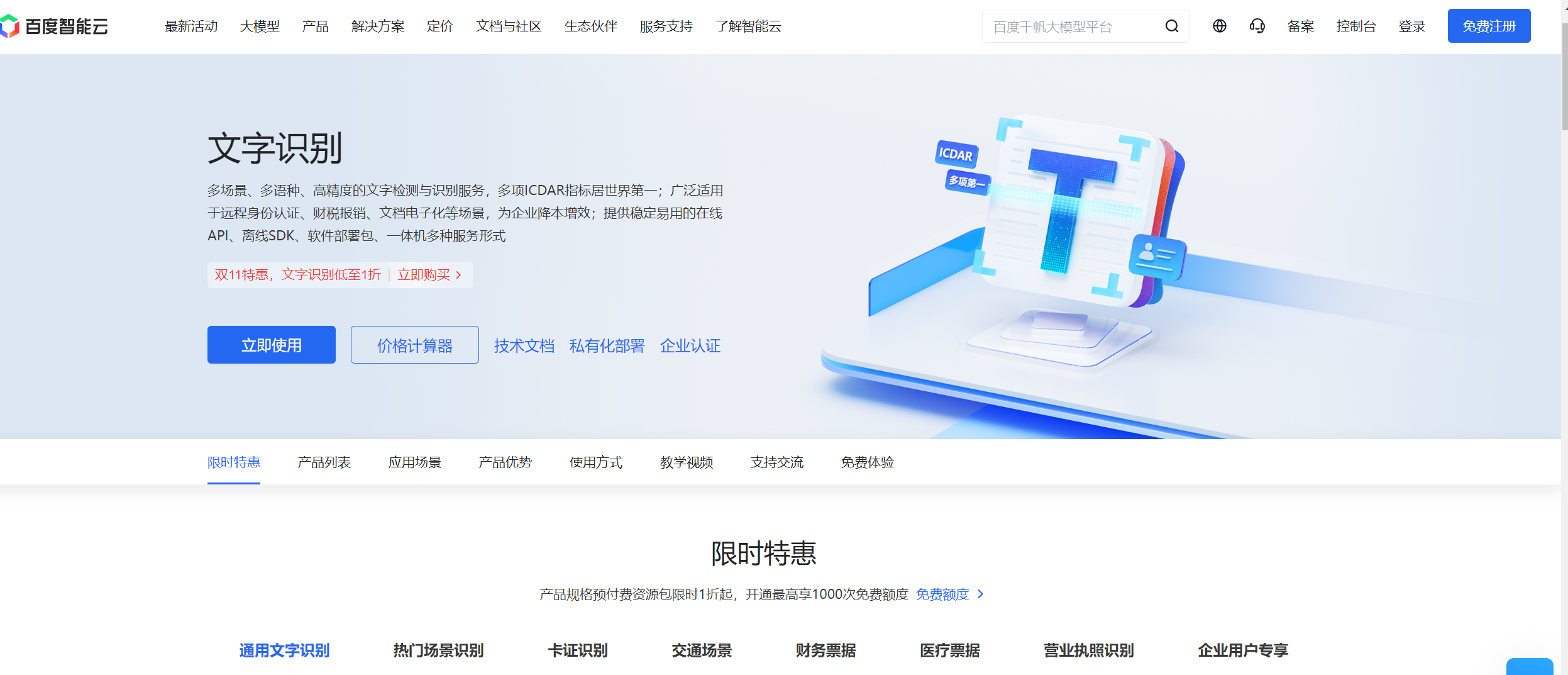This screenshot has height=675, width=1568.
Task: Click the 立即购买 link
Action: coord(424,275)
